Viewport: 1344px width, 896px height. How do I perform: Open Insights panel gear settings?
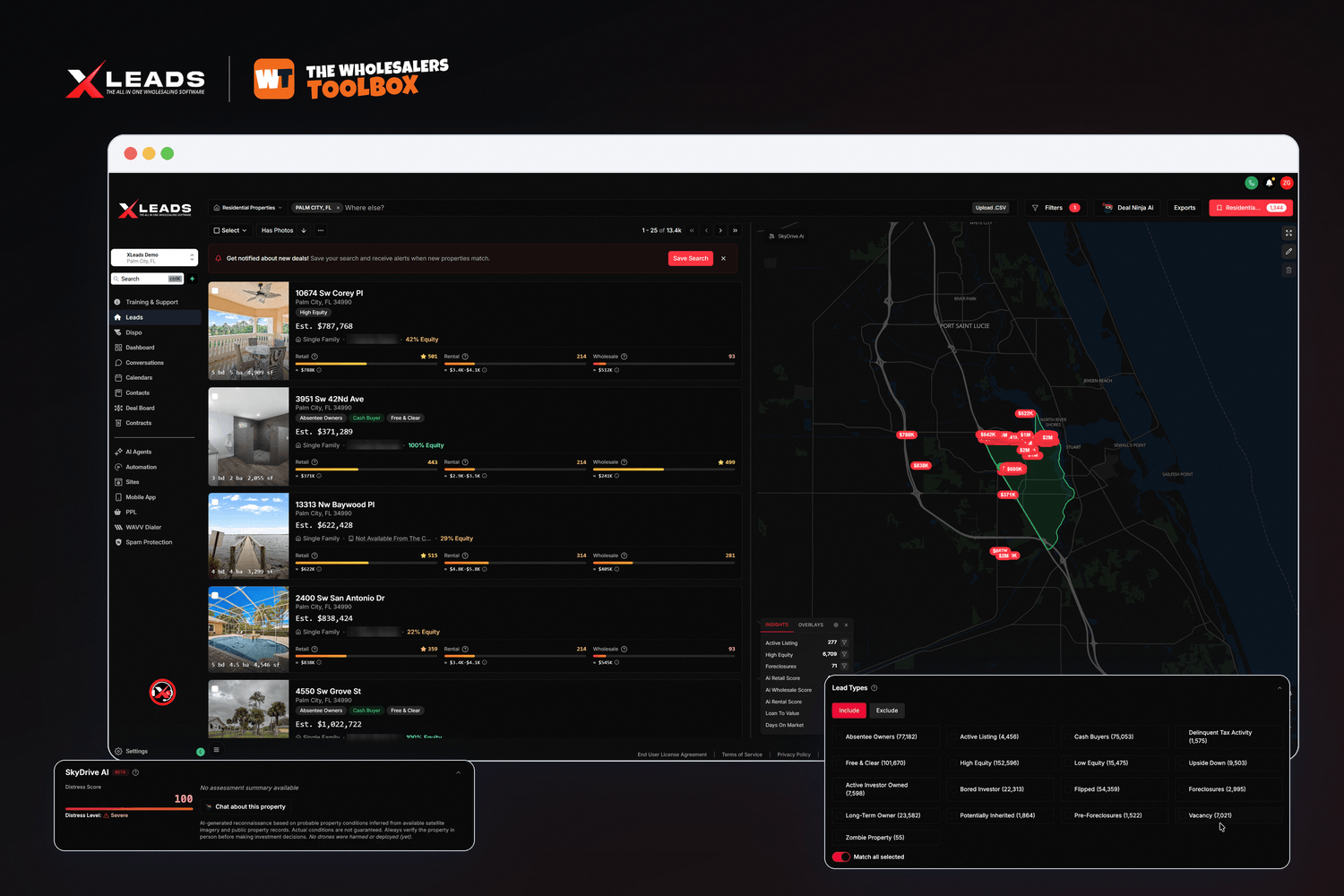point(836,625)
